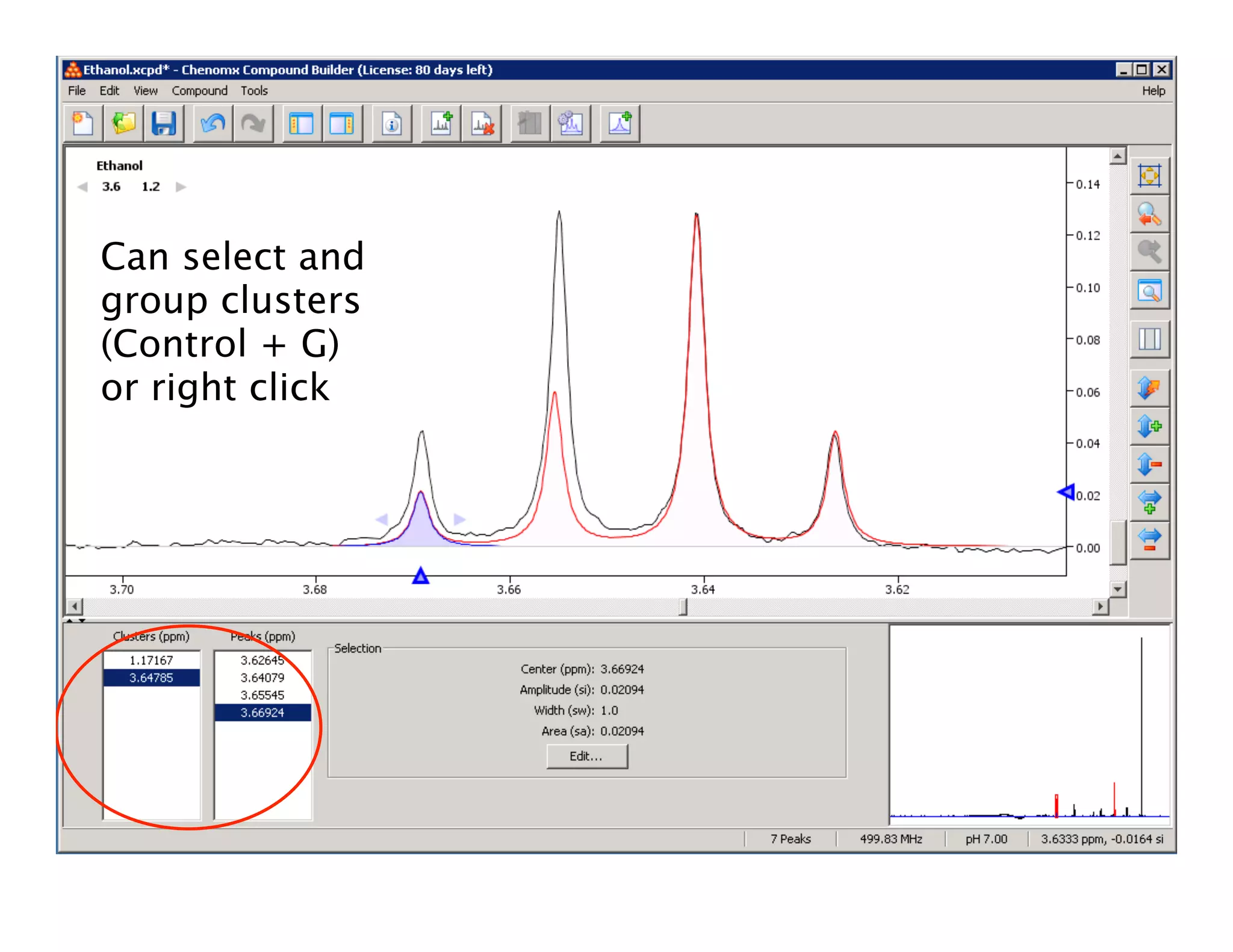This screenshot has width=1233, height=952.
Task: Click the right peak width handle arrow
Action: point(459,519)
